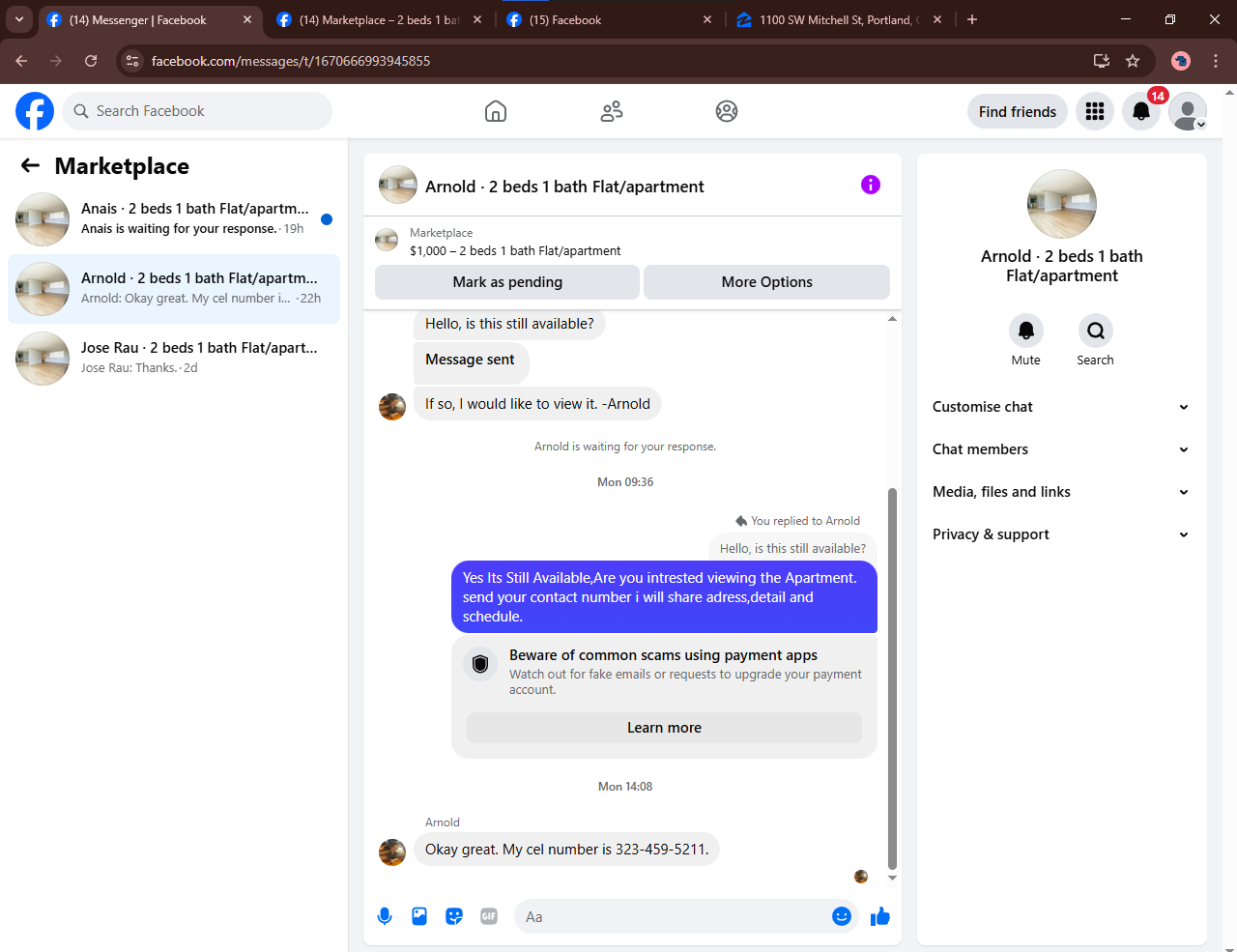
Task: Click the Search Facebook field
Action: (197, 111)
